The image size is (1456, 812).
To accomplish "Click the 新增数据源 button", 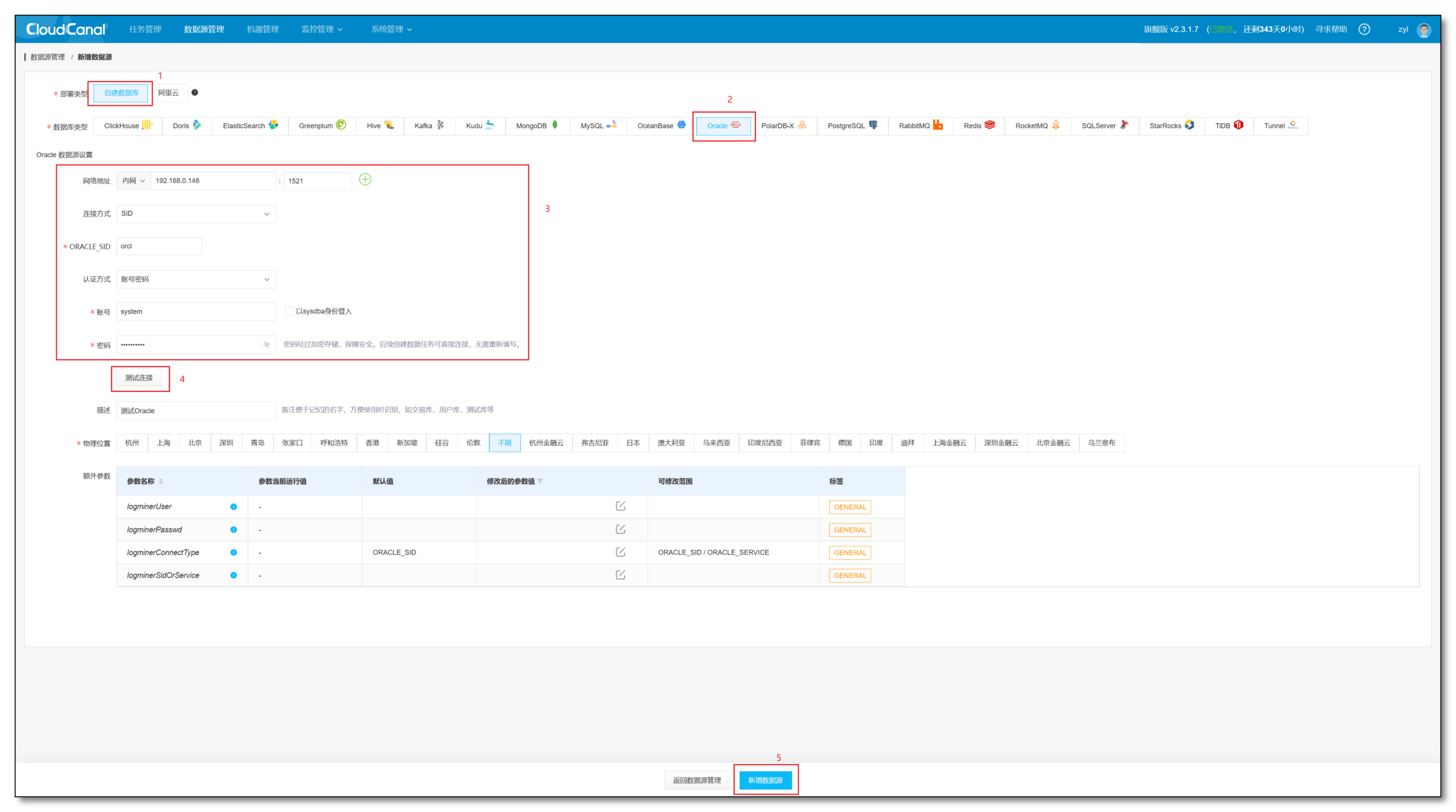I will pyautogui.click(x=765, y=780).
